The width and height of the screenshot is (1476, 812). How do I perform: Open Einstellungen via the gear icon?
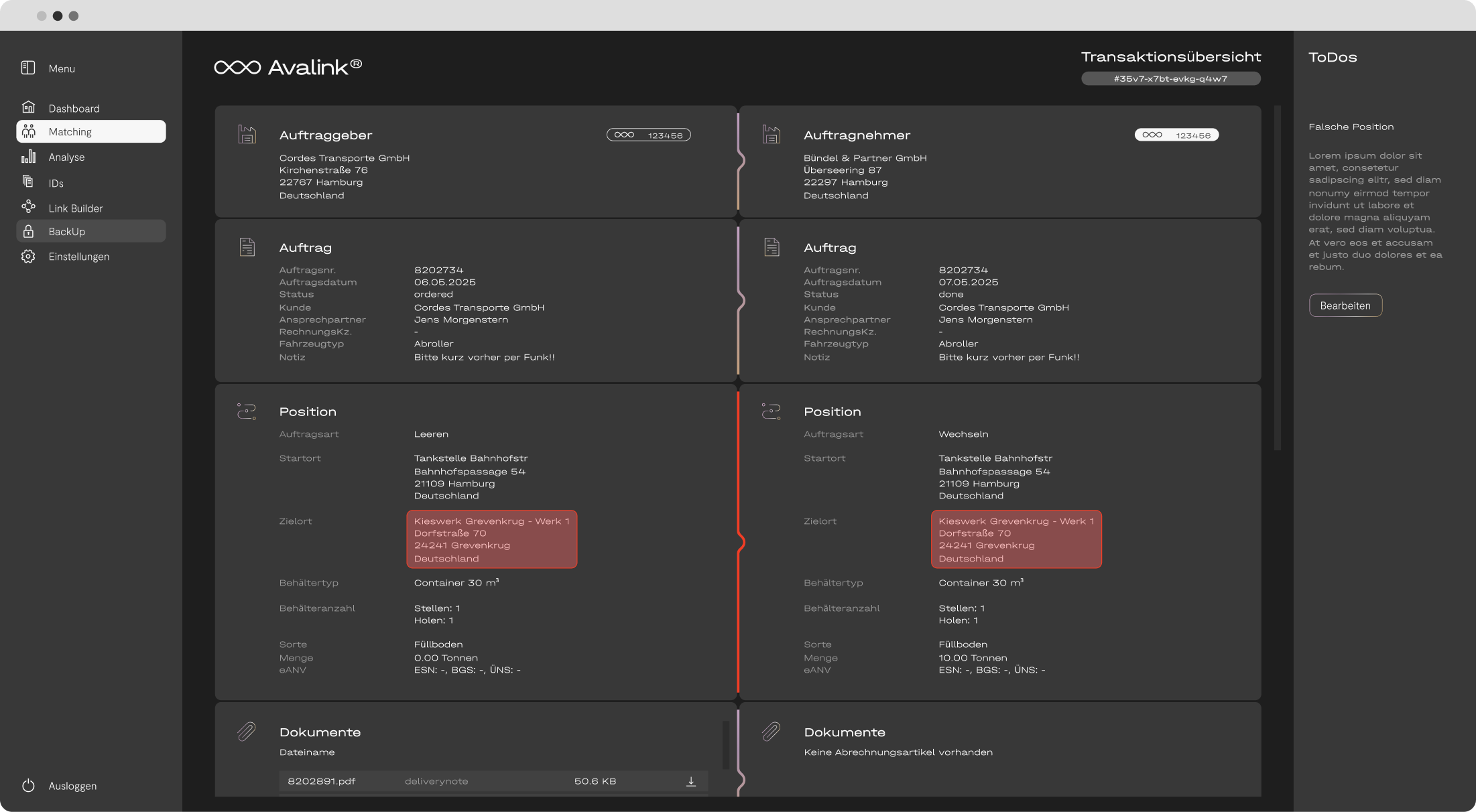(x=28, y=256)
